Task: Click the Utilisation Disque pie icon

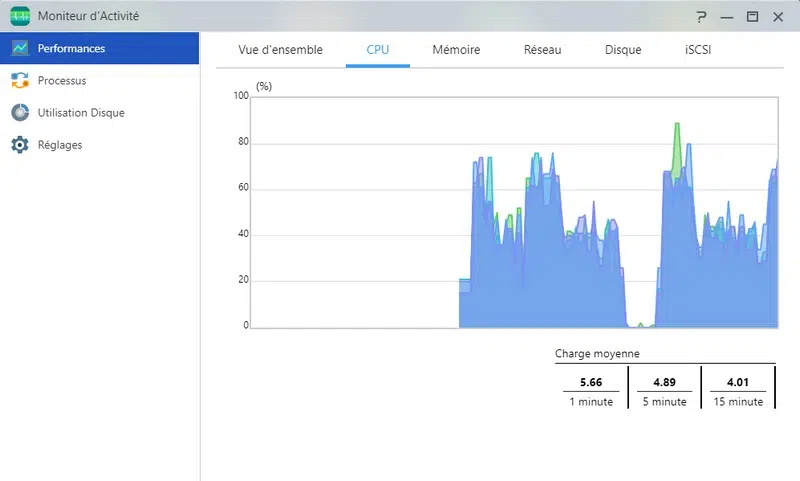Action: (20, 113)
